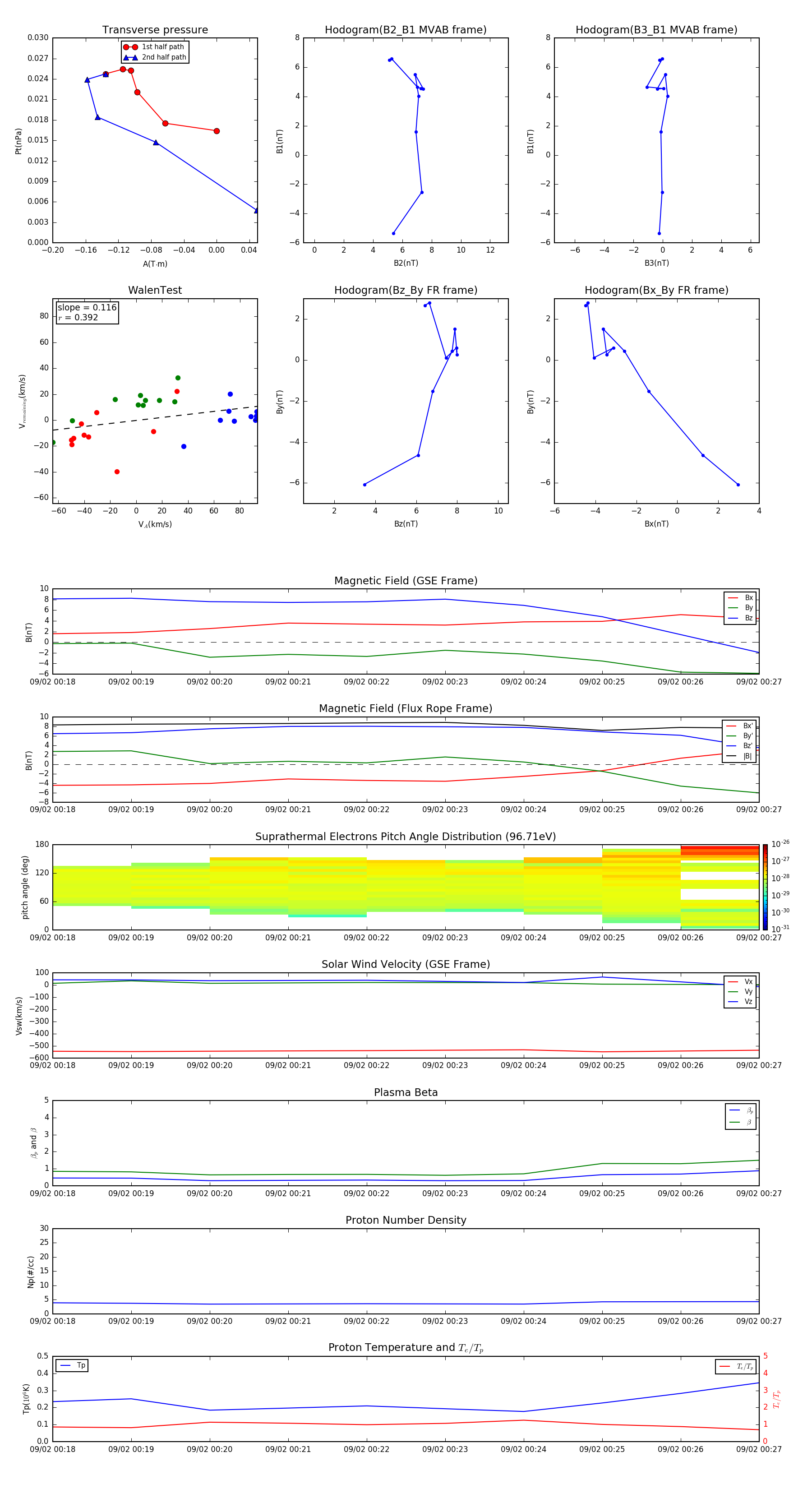
Task: Select the "1st half path" legend entry
Action: tap(154, 47)
